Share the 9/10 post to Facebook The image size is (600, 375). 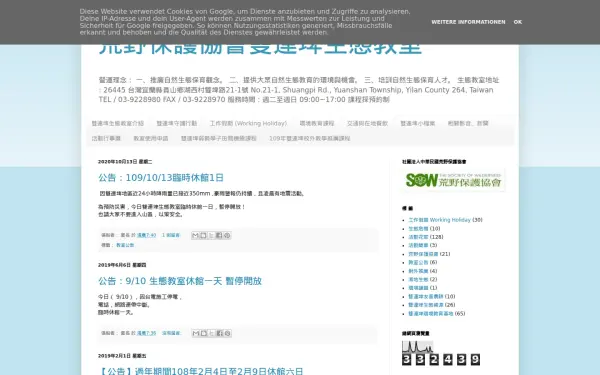click(219, 333)
